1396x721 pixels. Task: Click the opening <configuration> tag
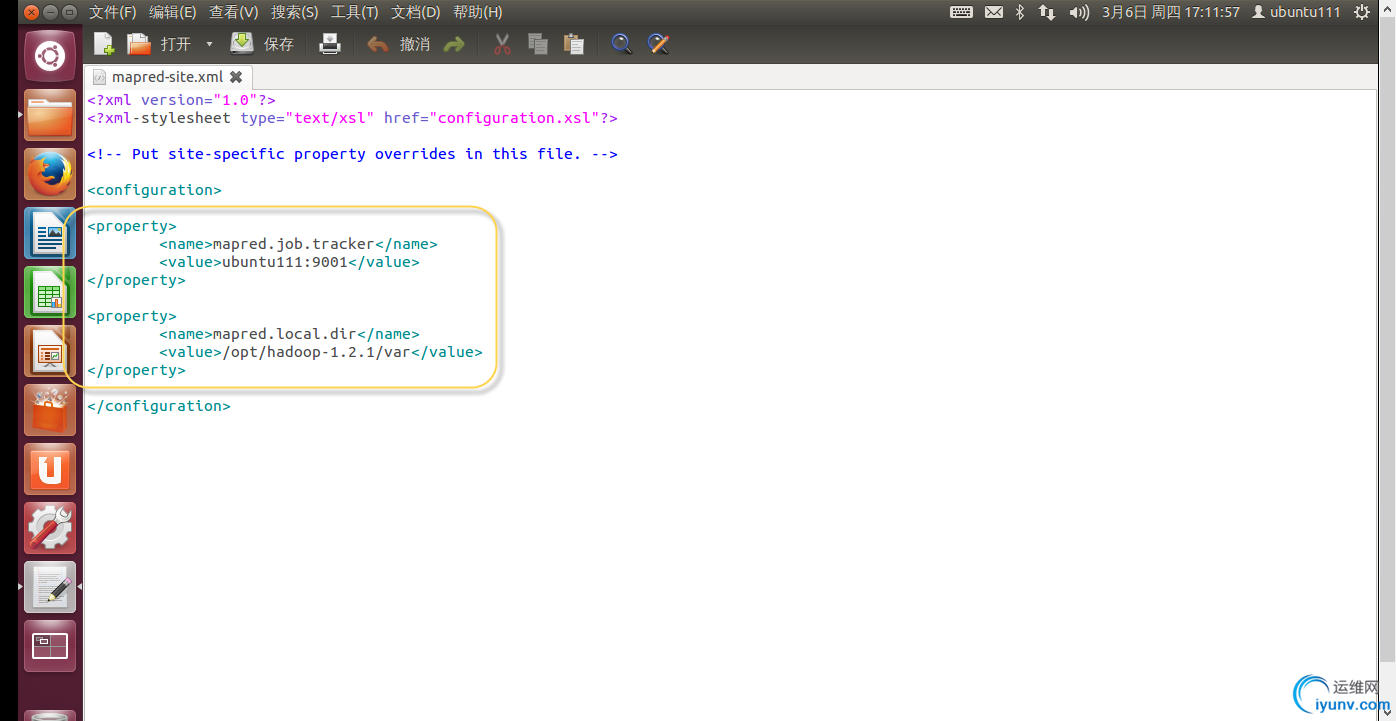[x=155, y=190]
